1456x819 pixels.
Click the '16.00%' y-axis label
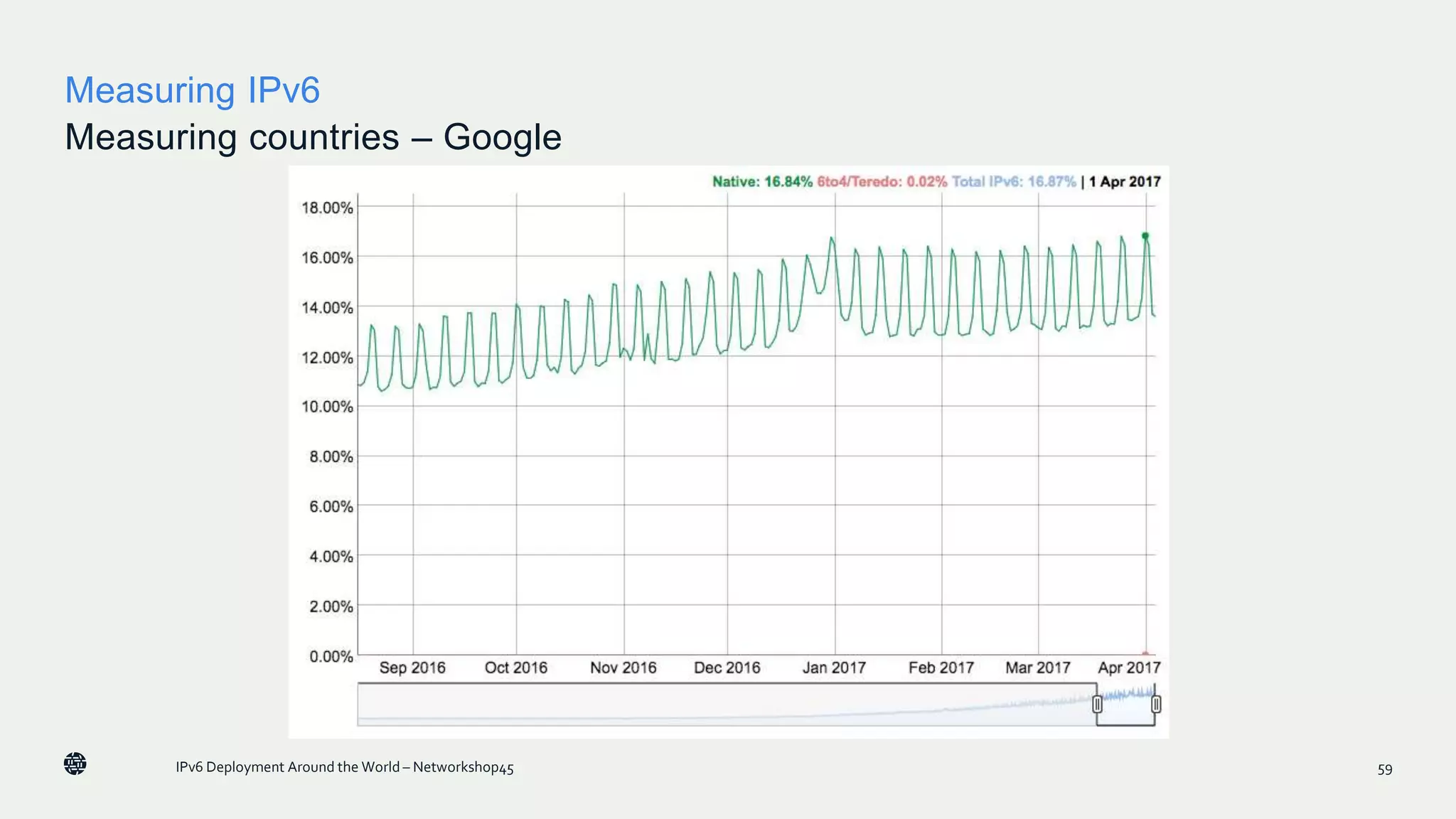click(327, 257)
